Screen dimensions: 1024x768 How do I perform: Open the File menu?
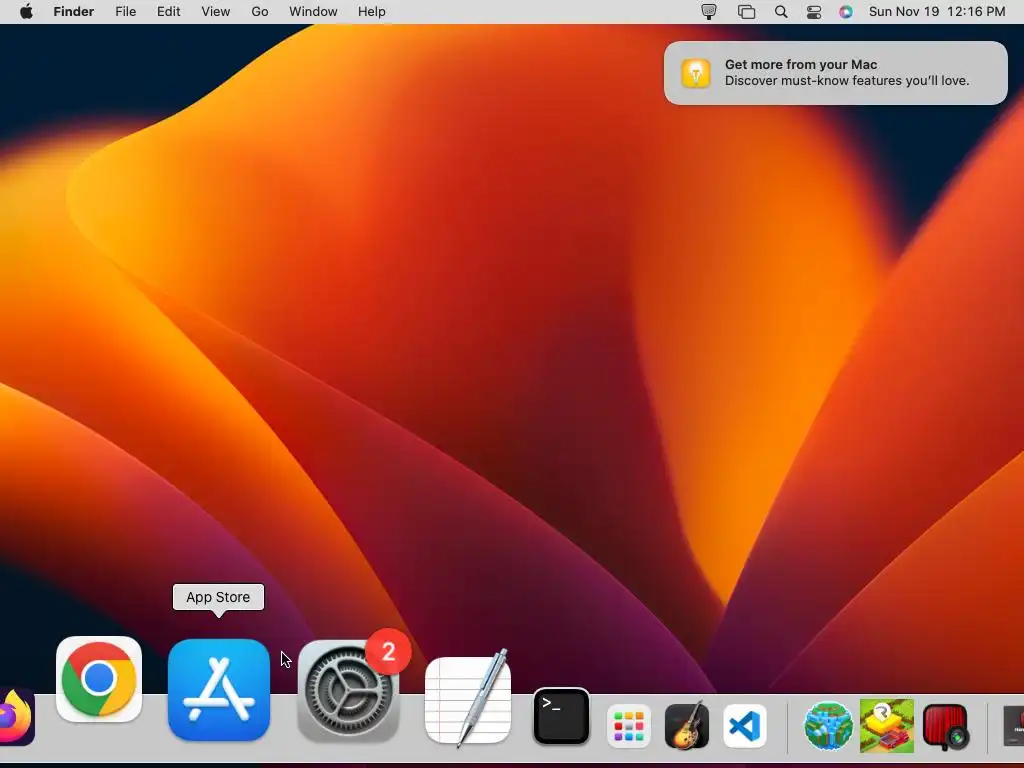125,11
